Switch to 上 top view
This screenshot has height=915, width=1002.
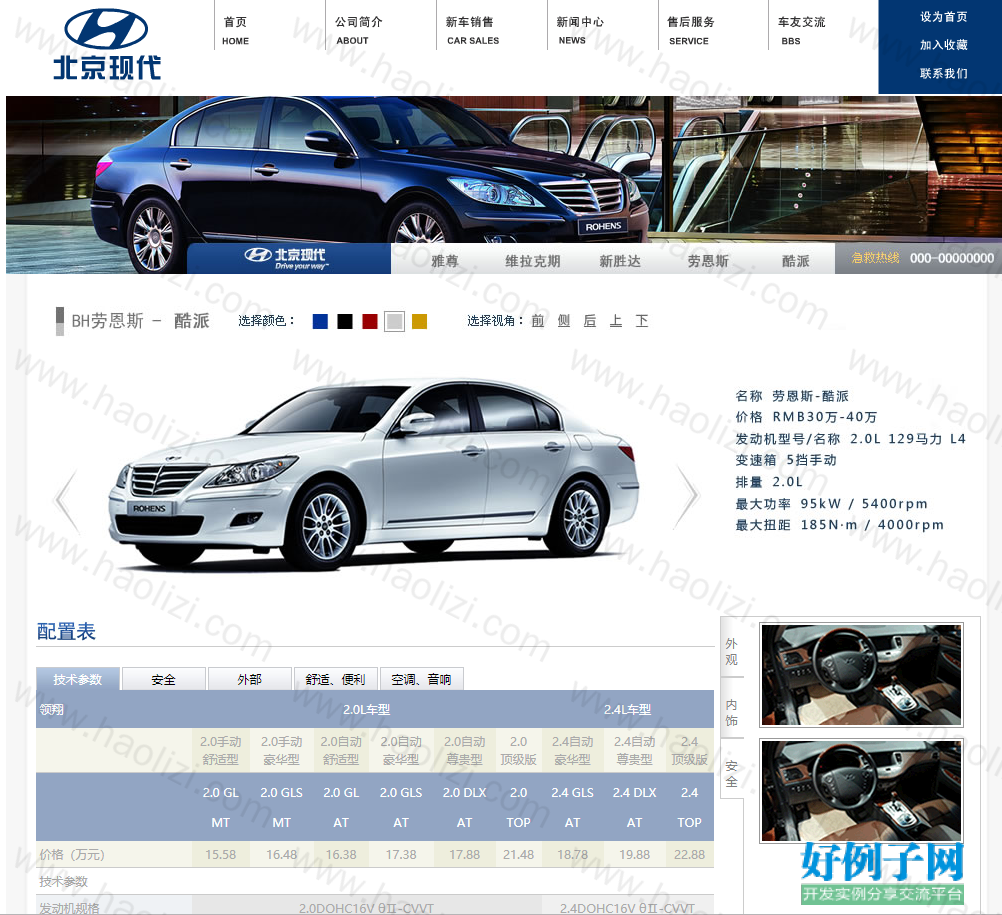click(x=615, y=321)
